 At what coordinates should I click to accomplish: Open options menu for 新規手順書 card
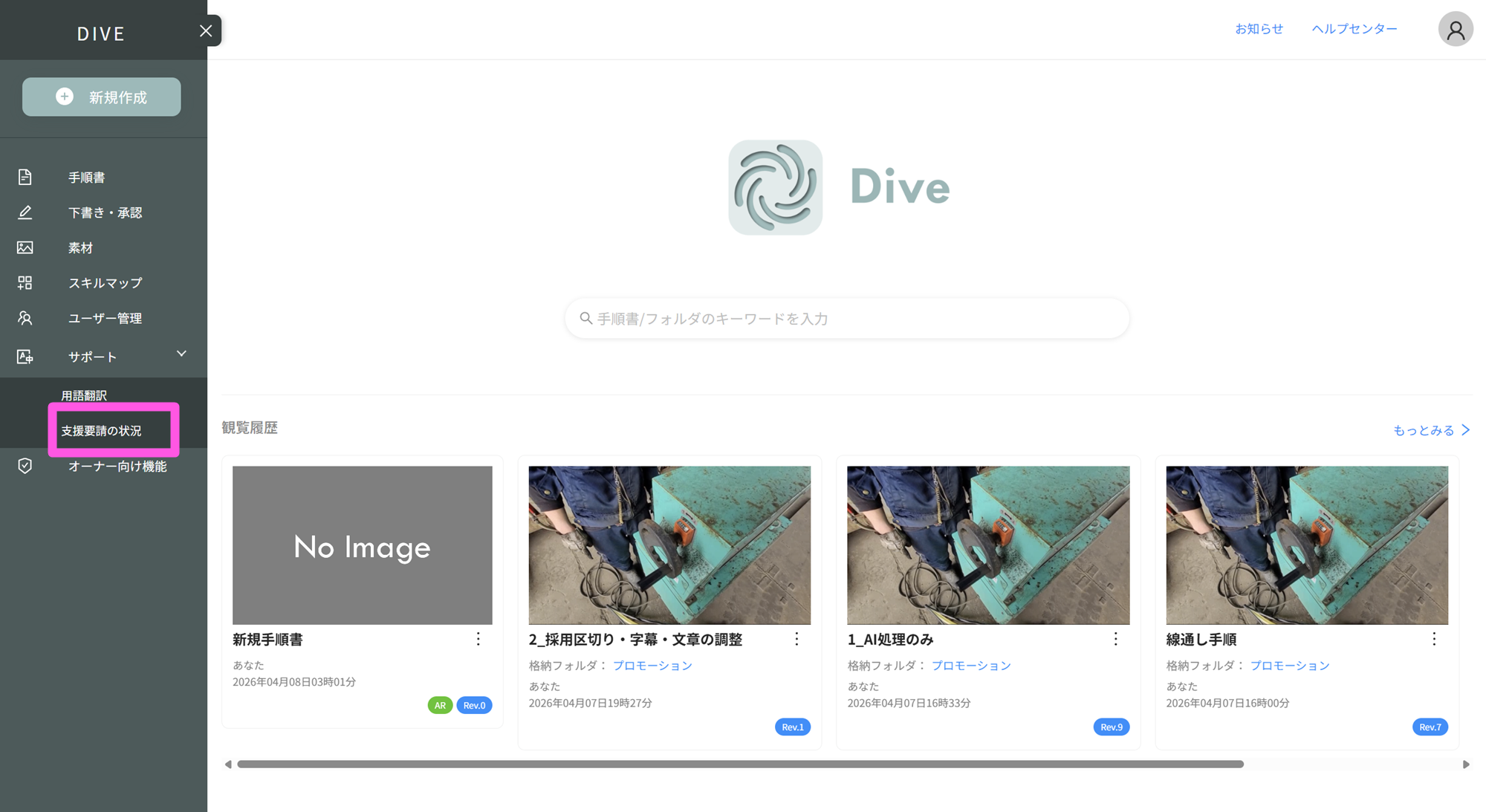pos(478,639)
